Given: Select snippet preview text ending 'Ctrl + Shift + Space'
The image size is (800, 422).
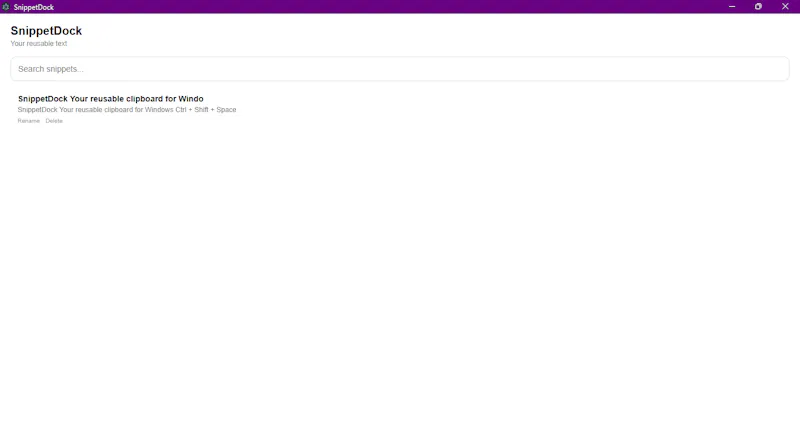Looking at the screenshot, I should (x=127, y=110).
